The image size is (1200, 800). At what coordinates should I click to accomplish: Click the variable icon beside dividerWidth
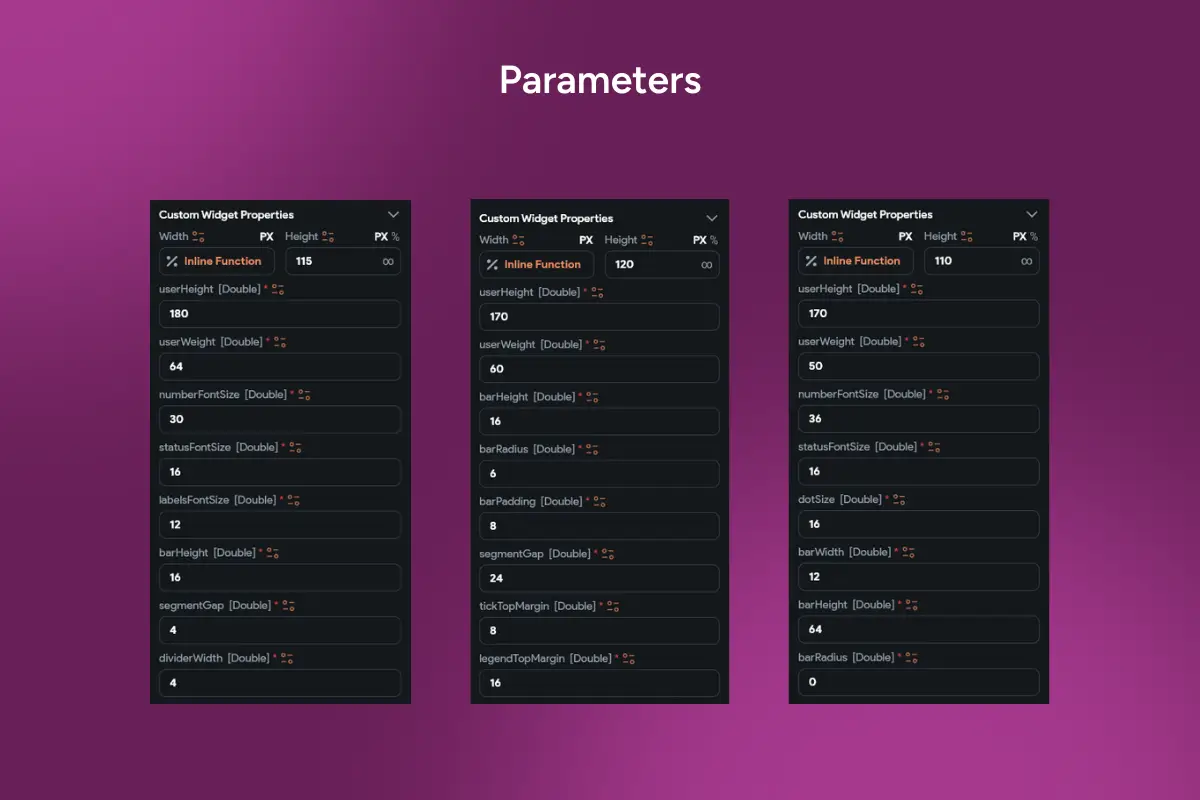(287, 658)
